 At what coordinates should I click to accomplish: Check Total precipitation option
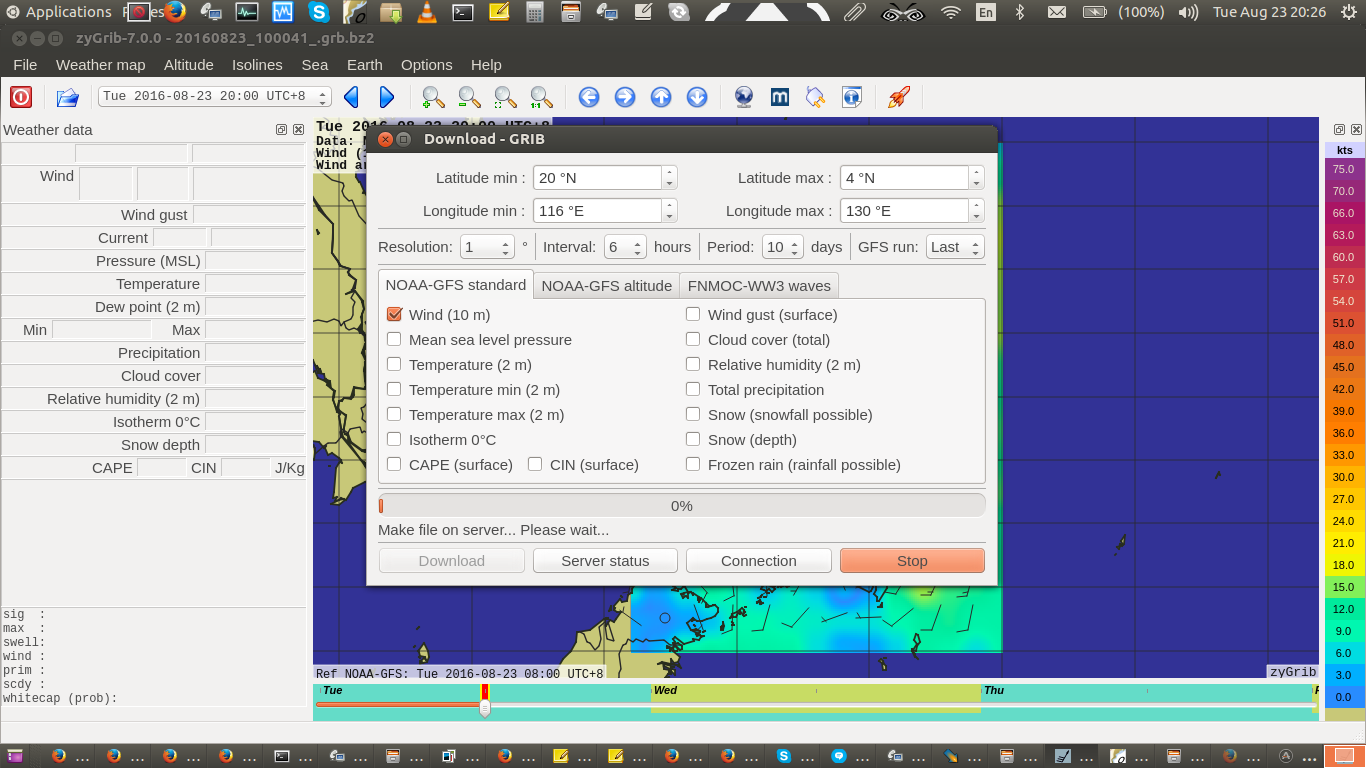693,389
